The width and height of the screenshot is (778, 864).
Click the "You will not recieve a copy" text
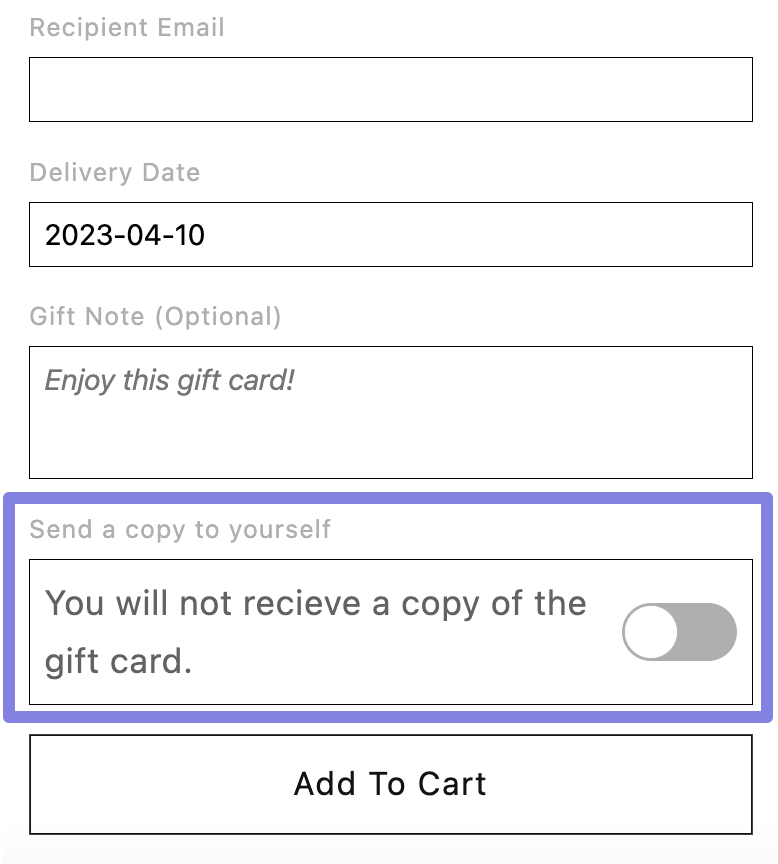coord(316,604)
